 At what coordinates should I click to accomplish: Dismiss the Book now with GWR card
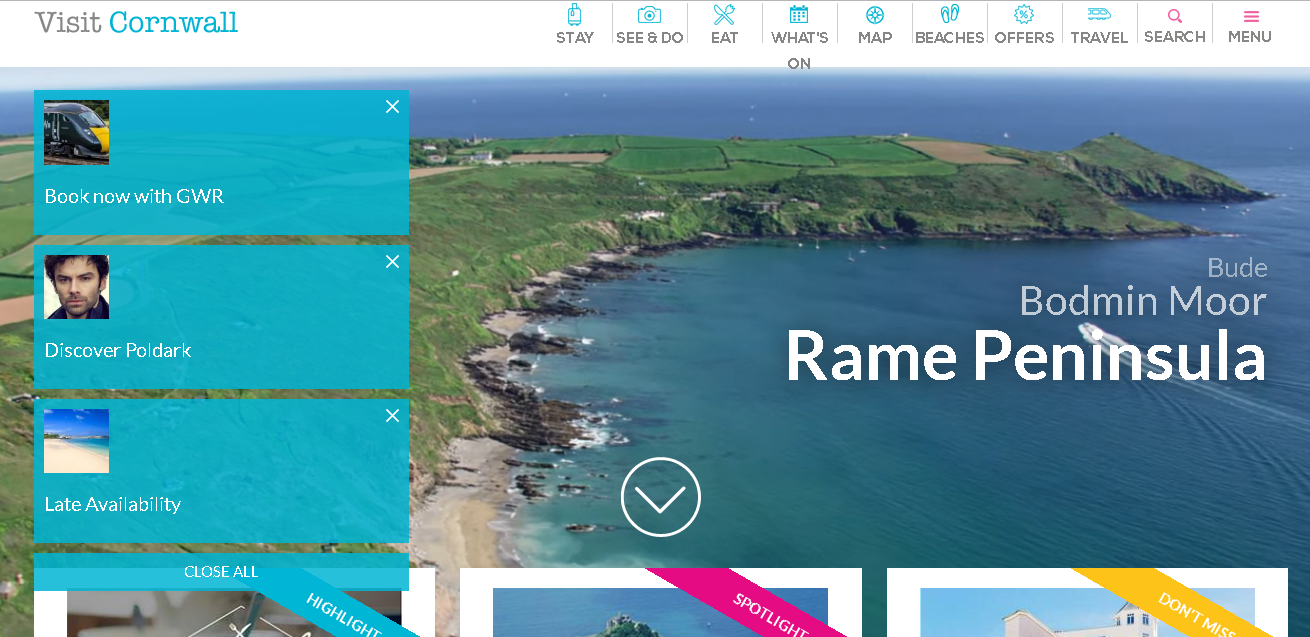[x=392, y=107]
